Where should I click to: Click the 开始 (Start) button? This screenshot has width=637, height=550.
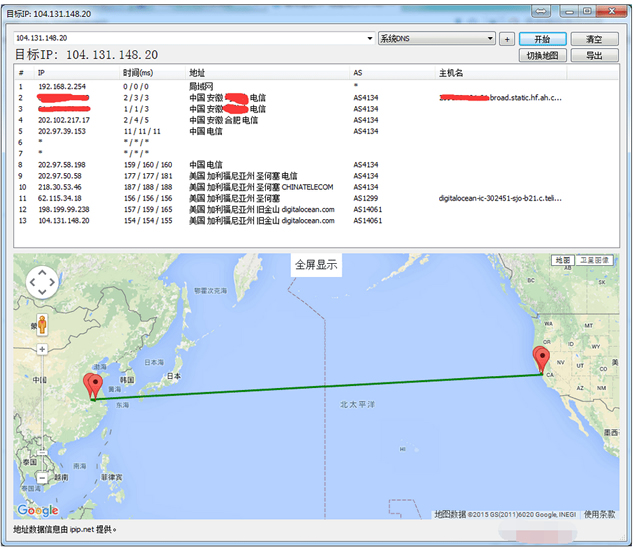click(x=542, y=39)
